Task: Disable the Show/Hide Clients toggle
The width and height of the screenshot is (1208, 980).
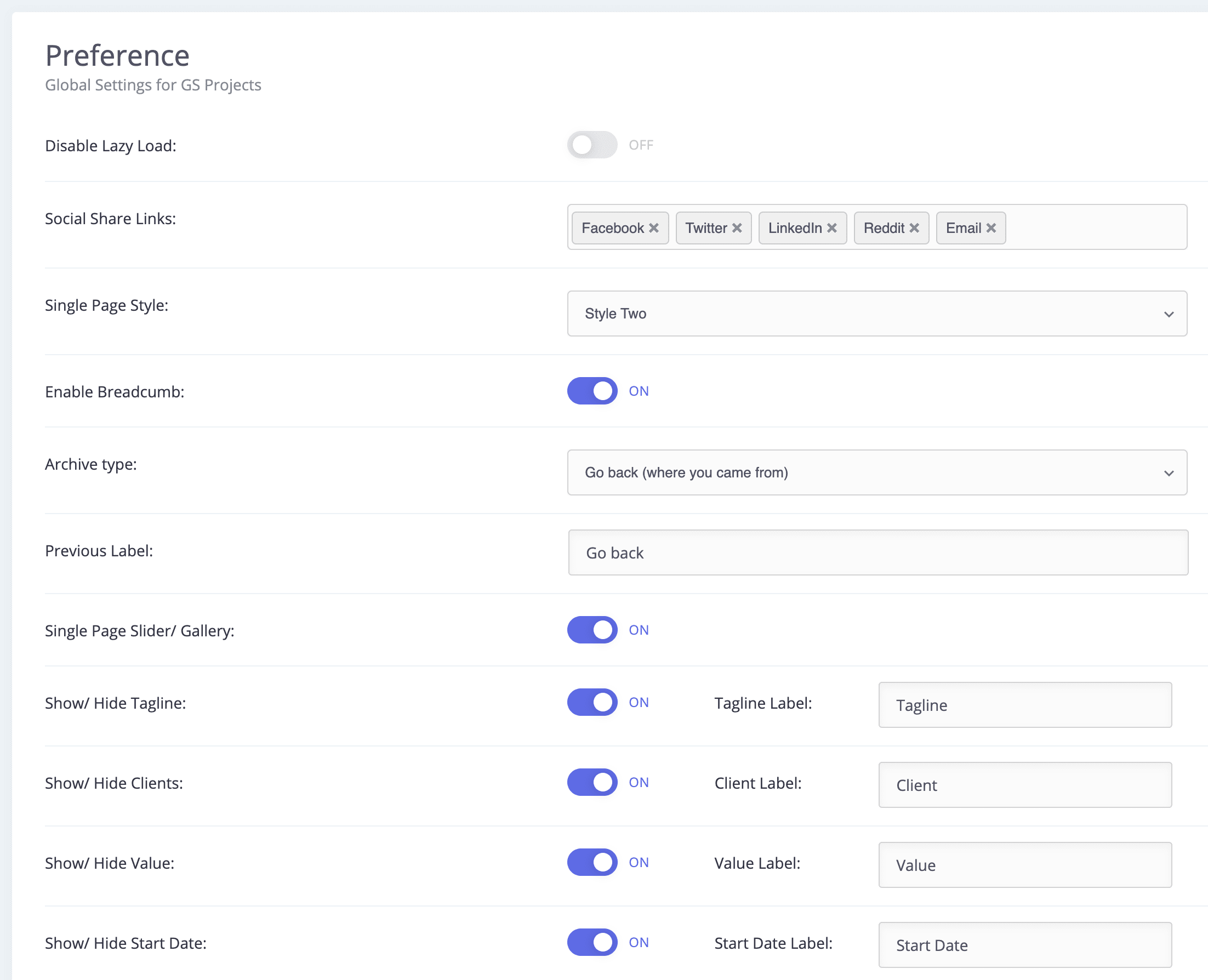Action: (591, 782)
